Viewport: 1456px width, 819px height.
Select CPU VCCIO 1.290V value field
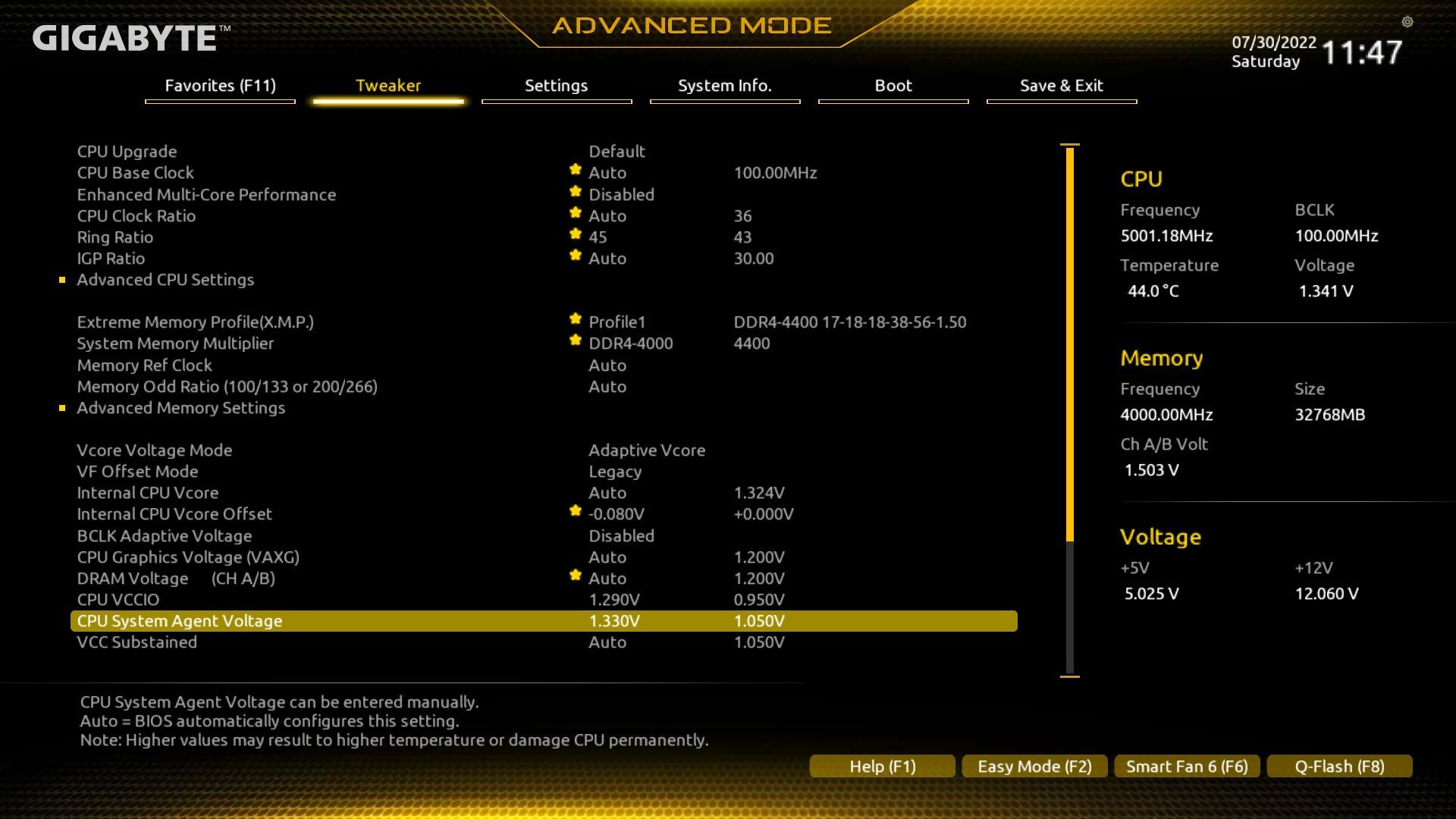[x=613, y=600]
